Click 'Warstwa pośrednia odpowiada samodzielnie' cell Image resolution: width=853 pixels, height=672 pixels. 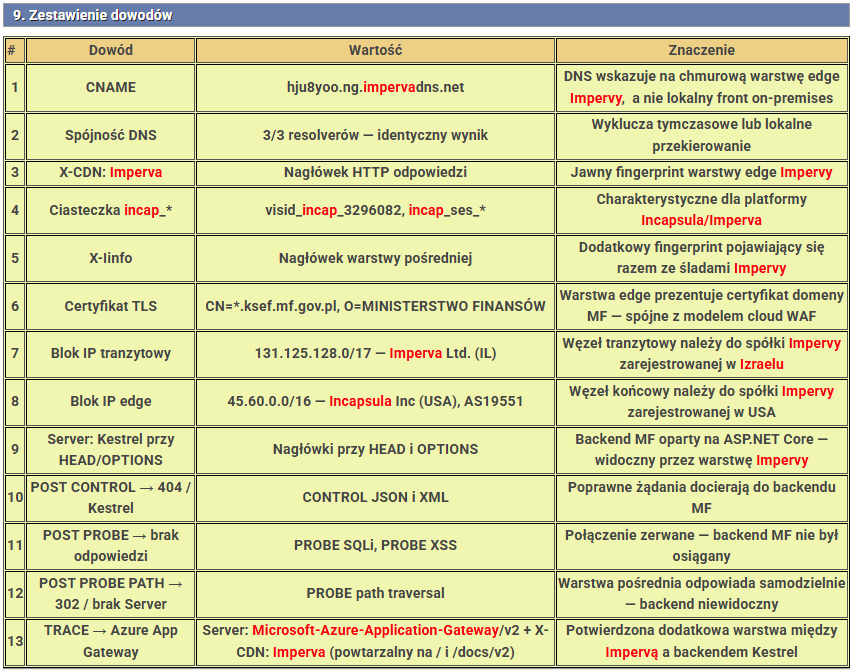[702, 593]
